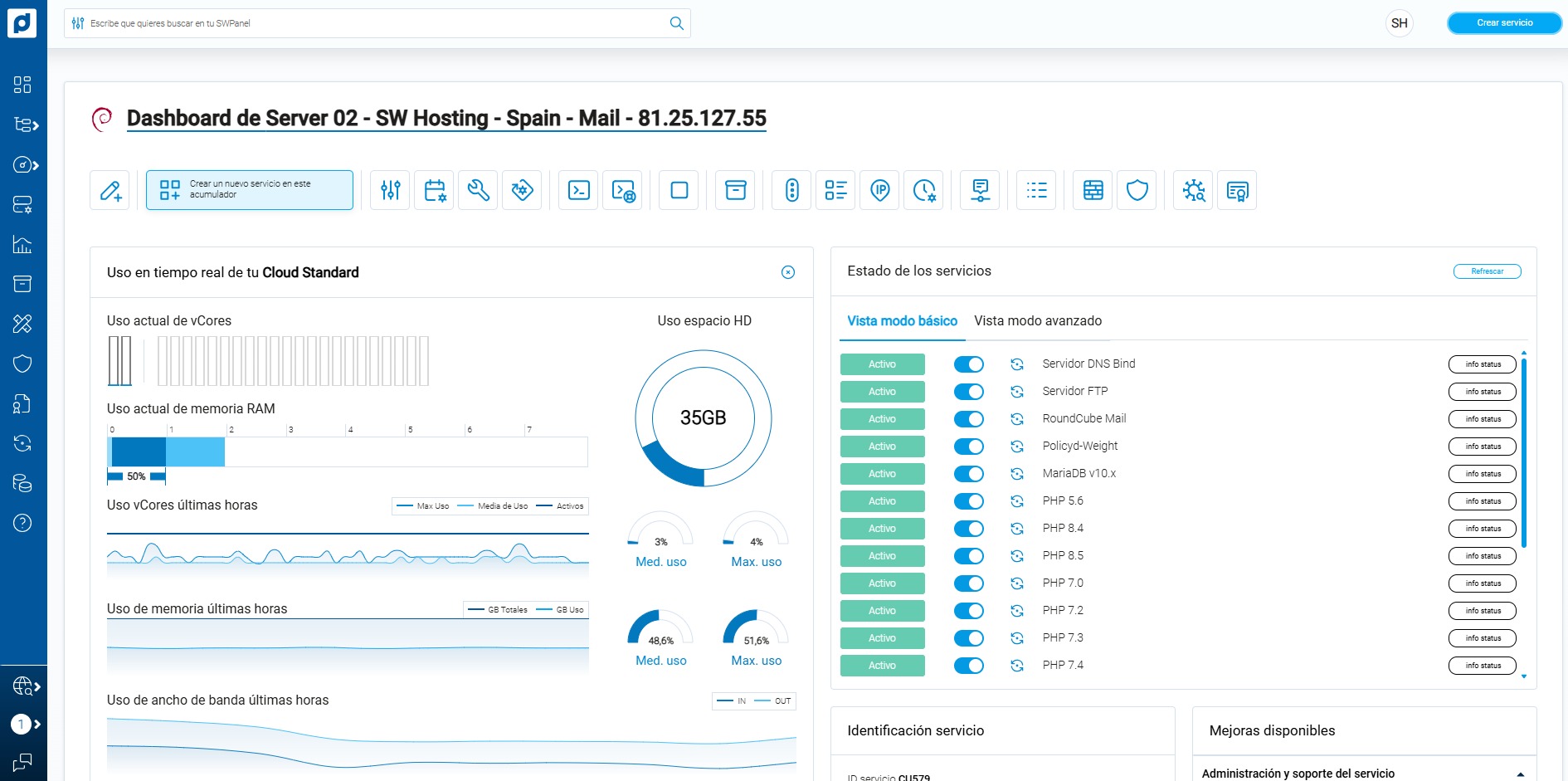This screenshot has height=781, width=1568.
Task: Toggle off the Servidor FTP switch
Action: (x=968, y=392)
